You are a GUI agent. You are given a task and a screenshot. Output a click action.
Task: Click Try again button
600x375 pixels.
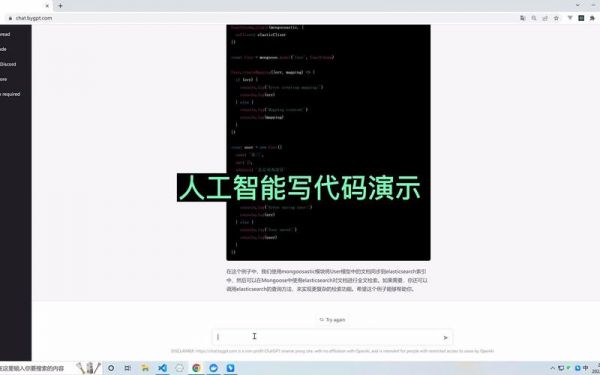tap(332, 320)
